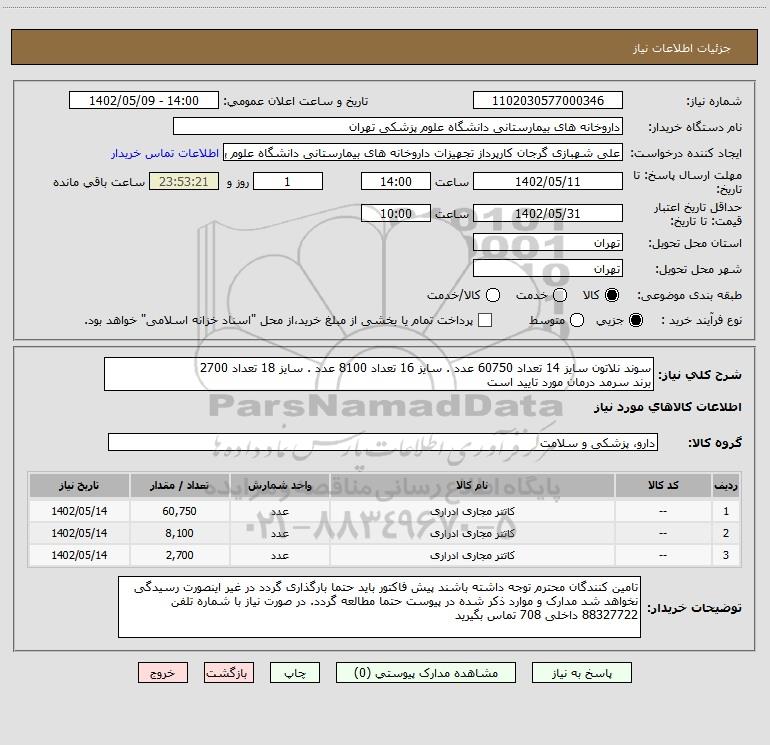770x745 pixels.
Task: Click کاتتر مجاری ادراری in row 3
Action: tap(472, 555)
